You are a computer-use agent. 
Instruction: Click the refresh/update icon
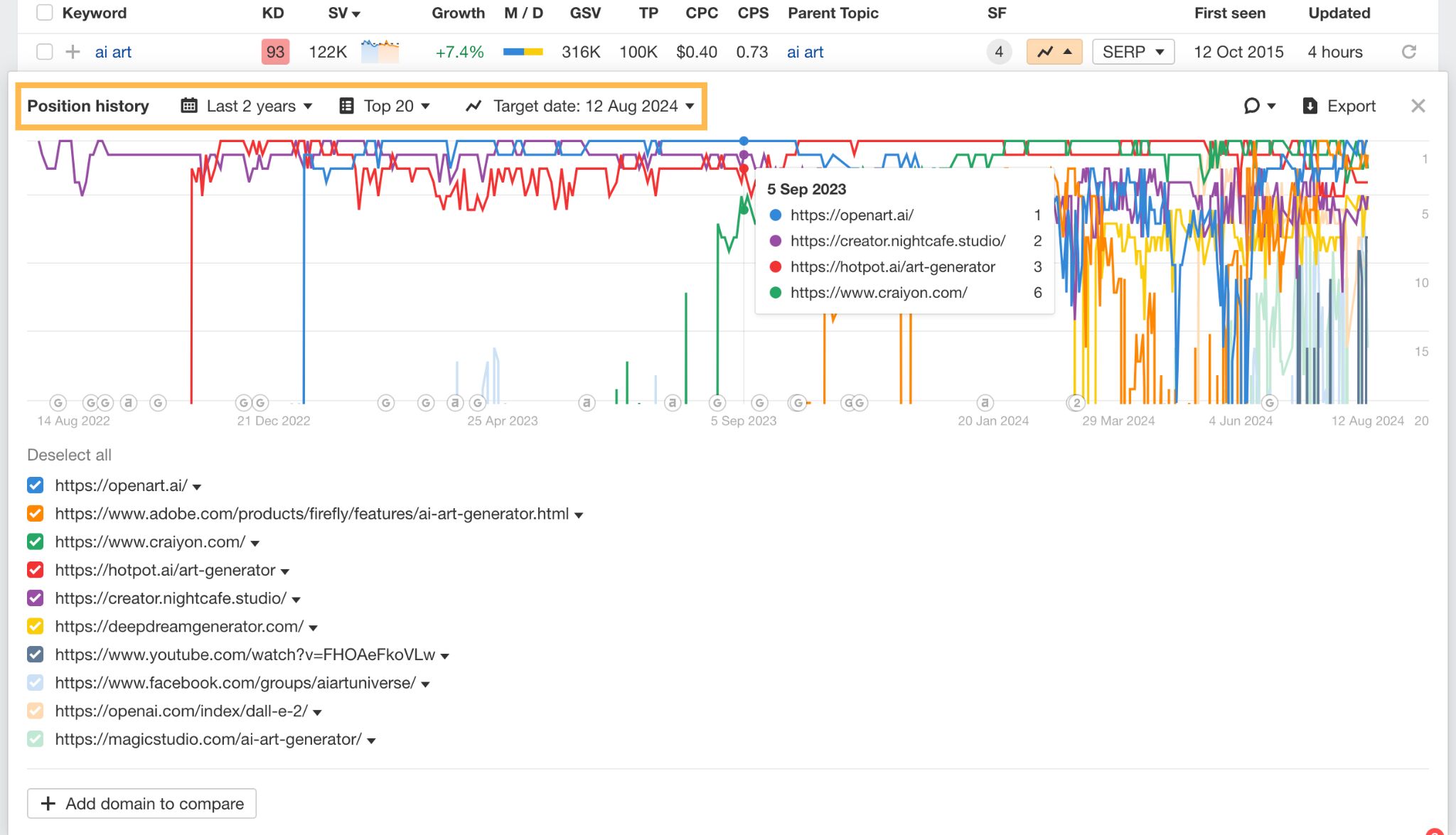(1409, 51)
